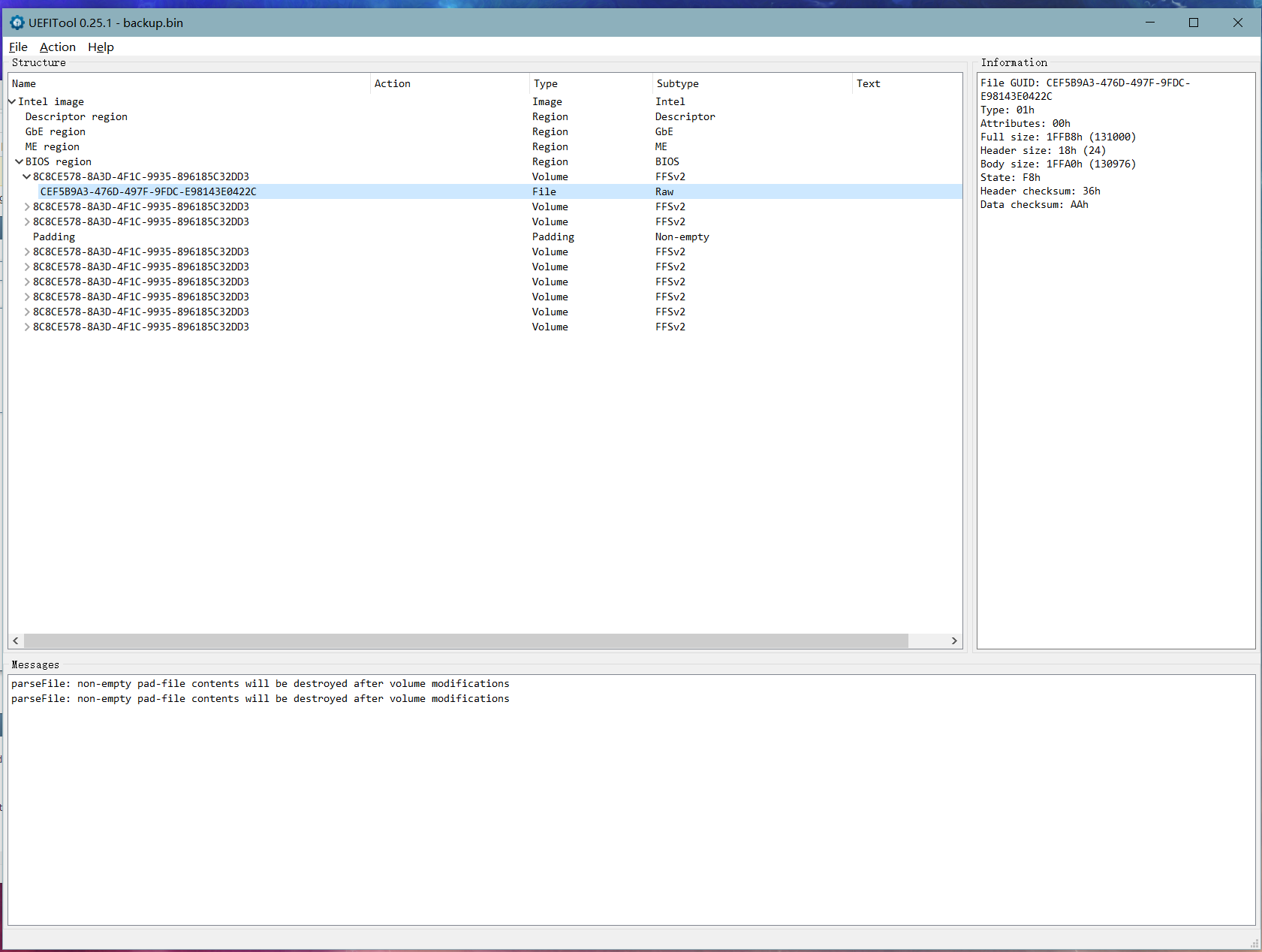Expand the volume directly below the Raw file
Viewport: 1262px width, 952px height.
click(x=27, y=206)
